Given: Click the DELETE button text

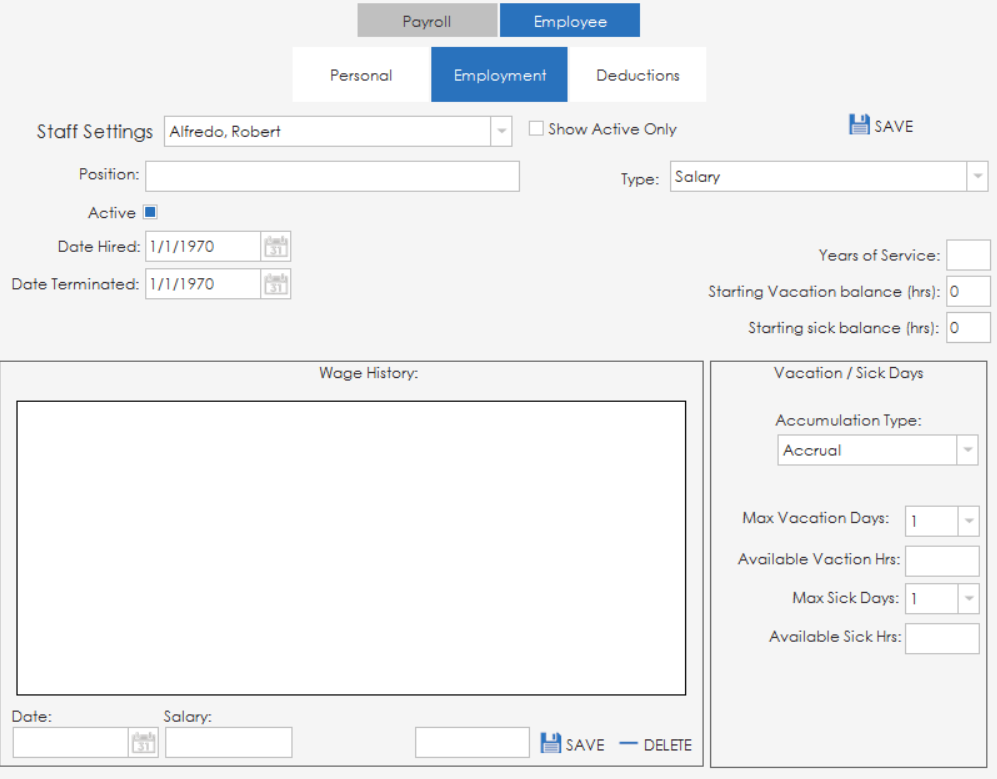Looking at the screenshot, I should click(x=668, y=745).
